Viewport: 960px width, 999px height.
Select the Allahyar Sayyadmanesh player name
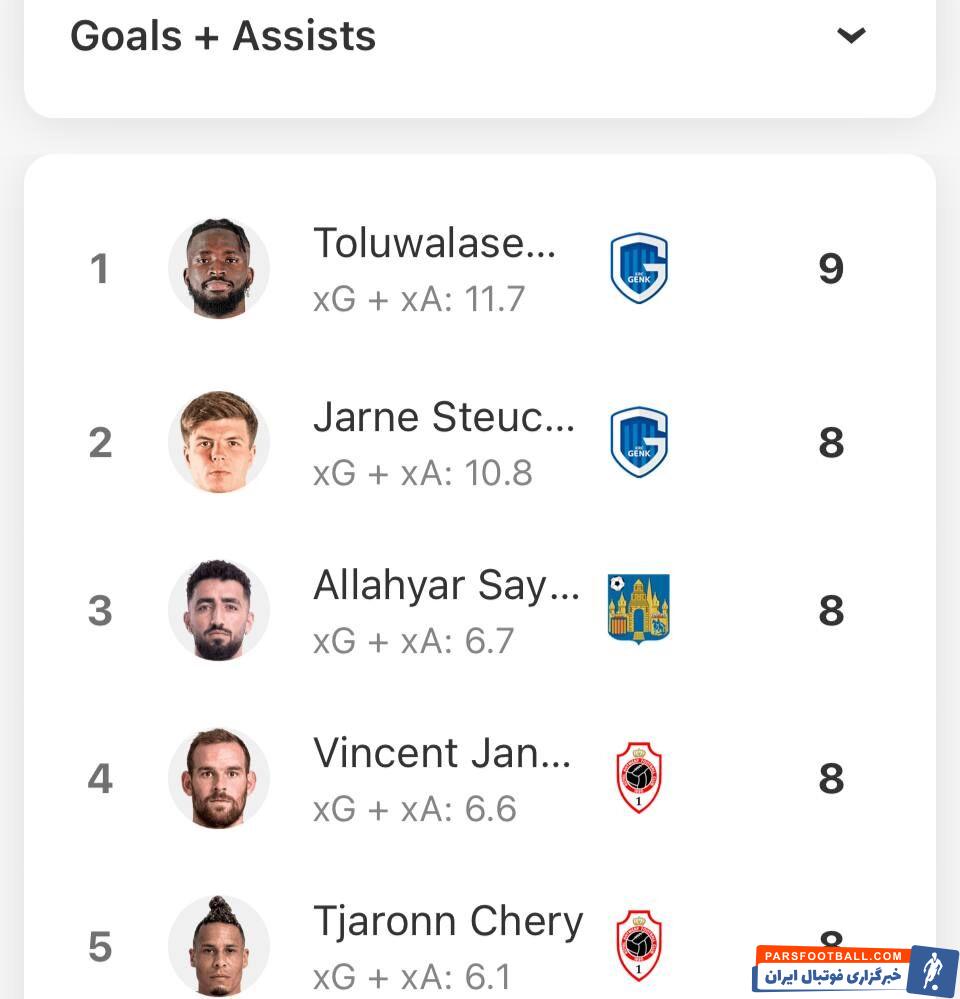[x=446, y=585]
